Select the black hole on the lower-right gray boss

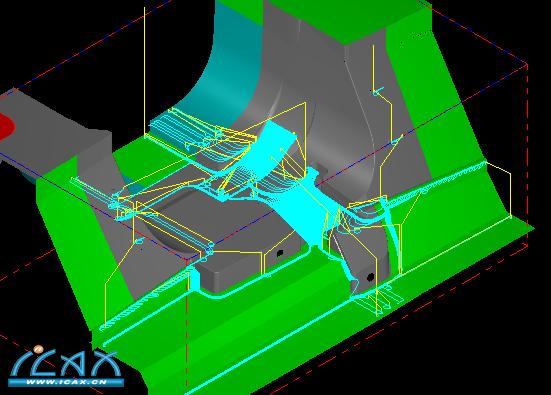coord(370,277)
